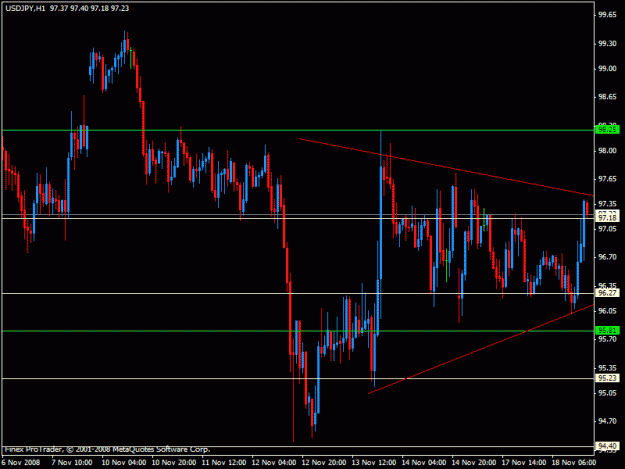Image resolution: width=625 pixels, height=469 pixels.
Task: Click the 96.70 price scale value
Action: (607, 257)
